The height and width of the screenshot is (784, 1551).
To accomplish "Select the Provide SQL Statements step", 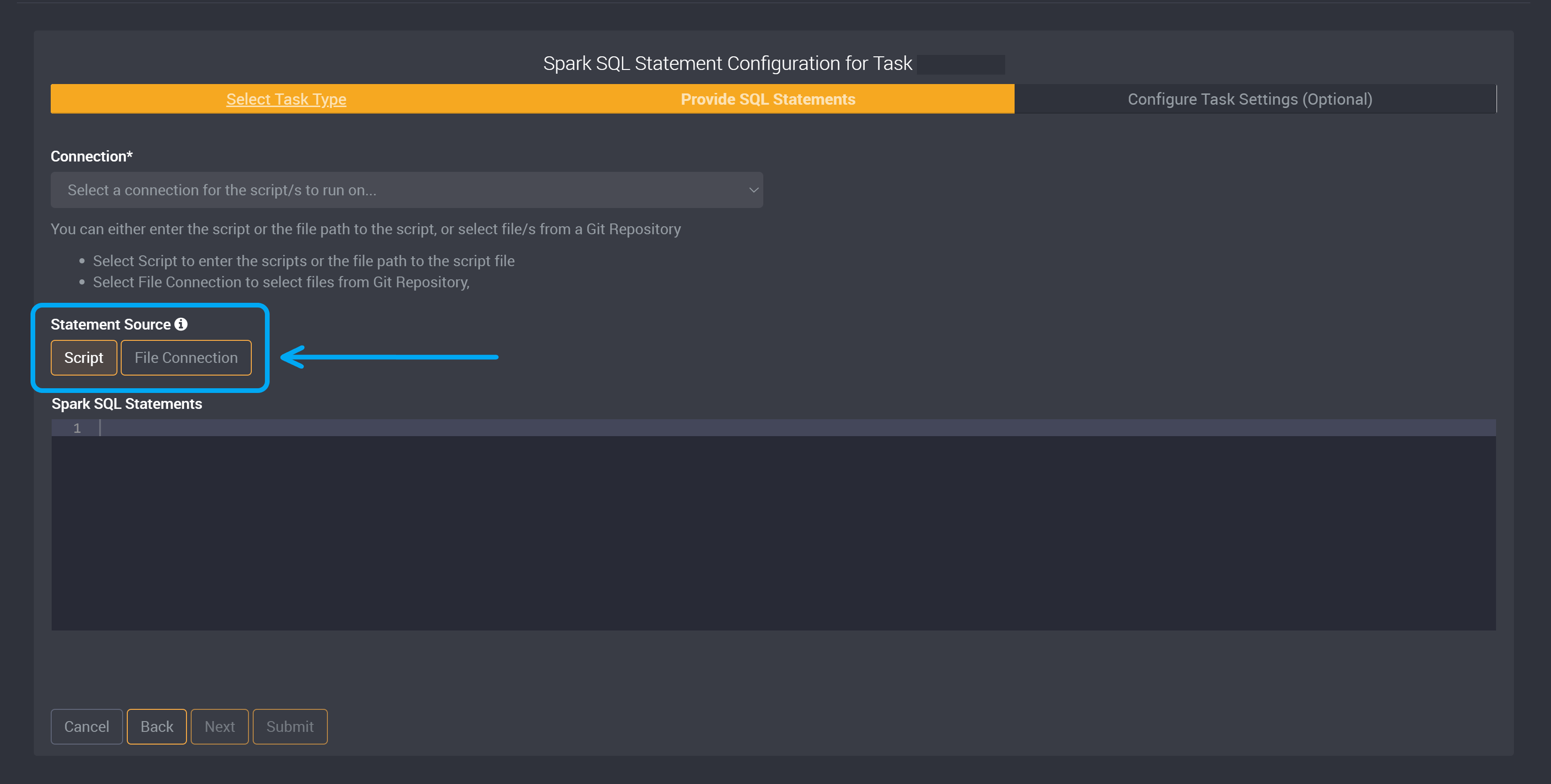I will click(768, 99).
